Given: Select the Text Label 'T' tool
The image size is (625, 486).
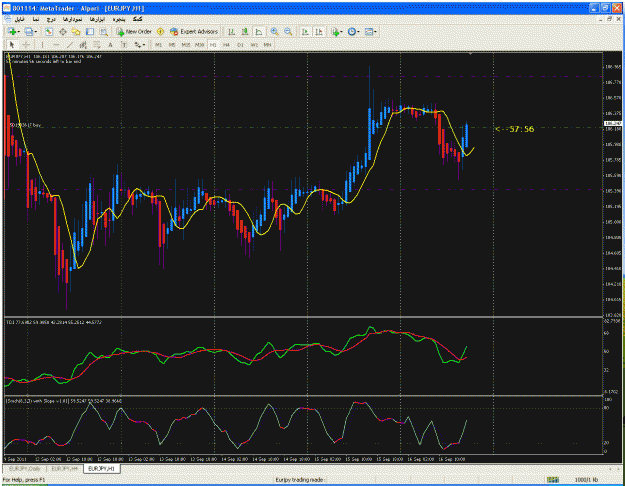Looking at the screenshot, I should pyautogui.click(x=124, y=45).
